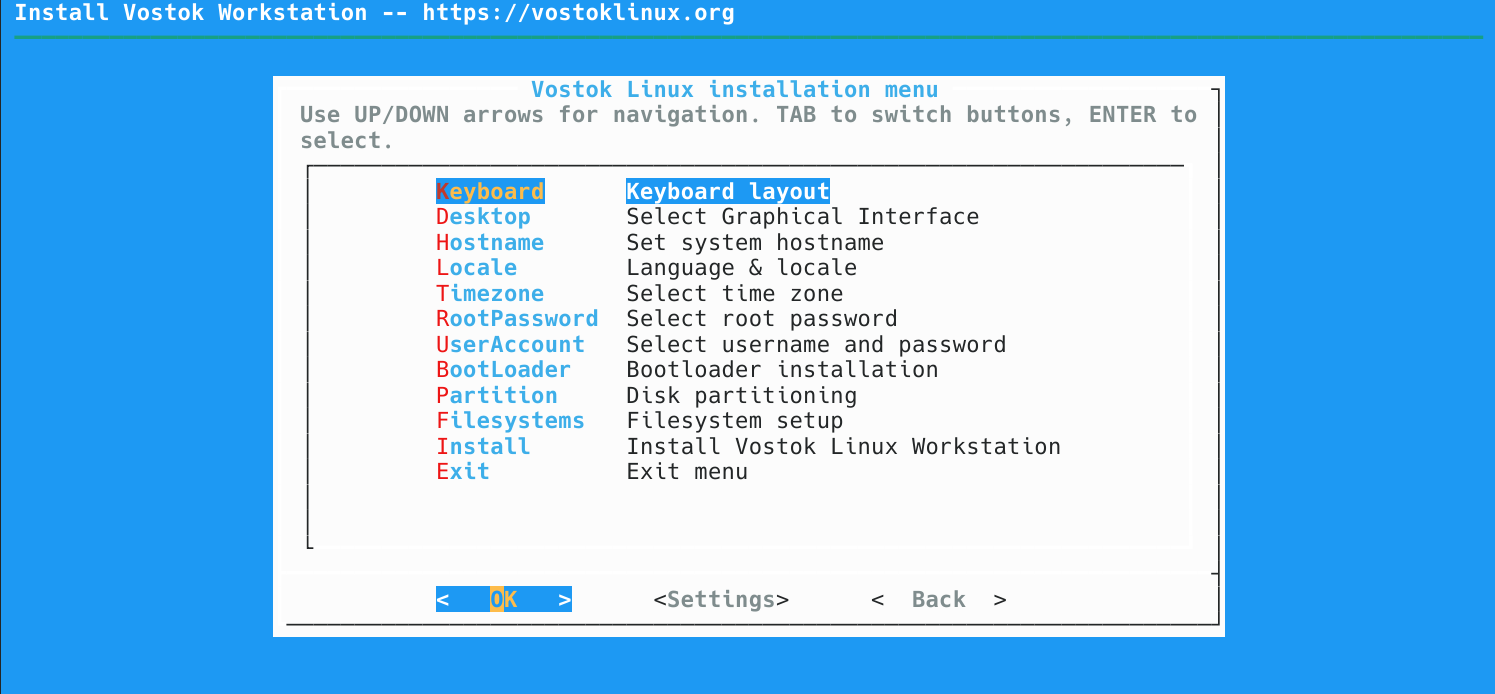Open the BootLoader installation entry
Screen dimensions: 1495x694
pyautogui.click(x=503, y=369)
